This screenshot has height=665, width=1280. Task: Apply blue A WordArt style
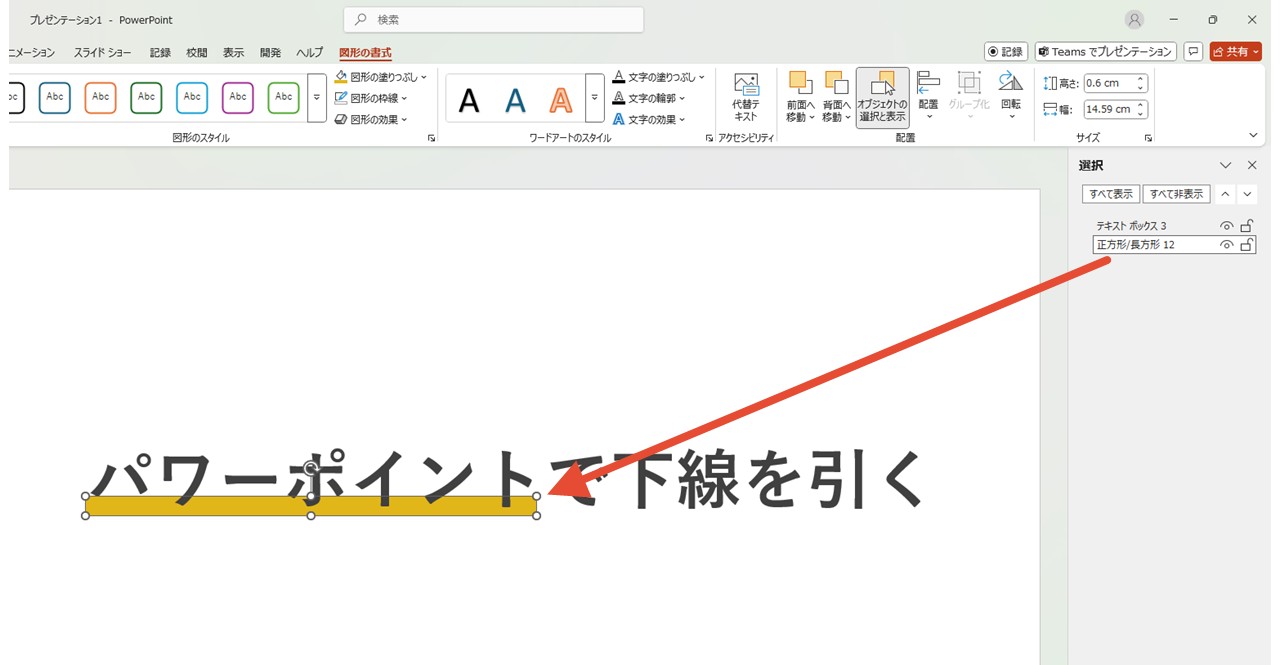[515, 99]
